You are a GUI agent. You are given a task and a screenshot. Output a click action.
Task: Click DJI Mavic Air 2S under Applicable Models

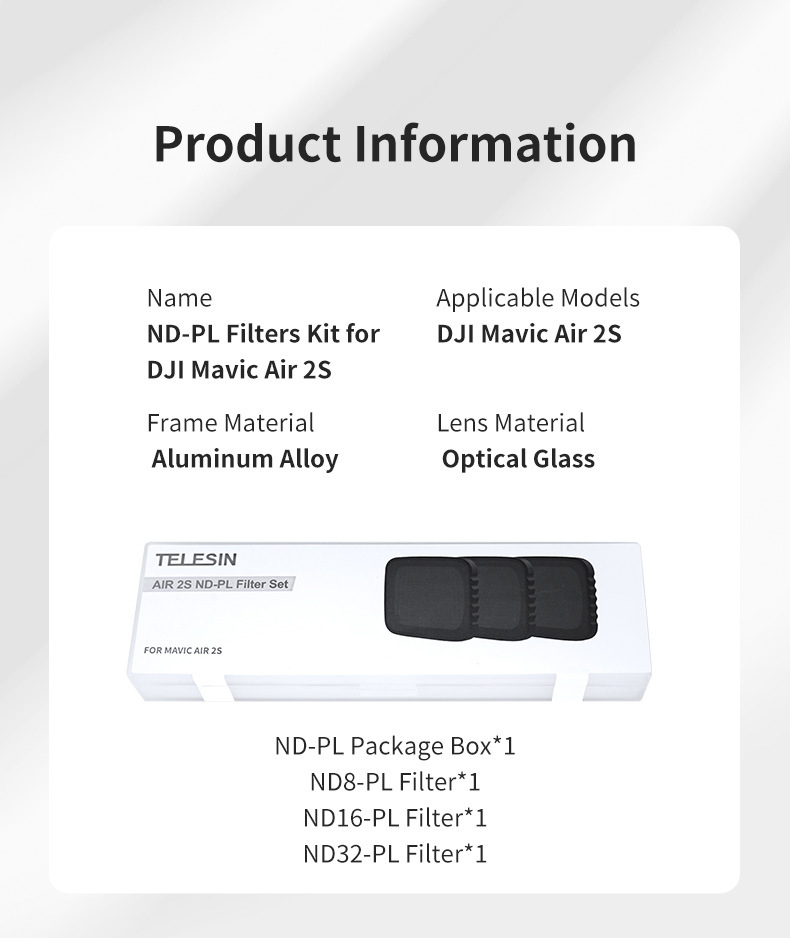click(529, 334)
